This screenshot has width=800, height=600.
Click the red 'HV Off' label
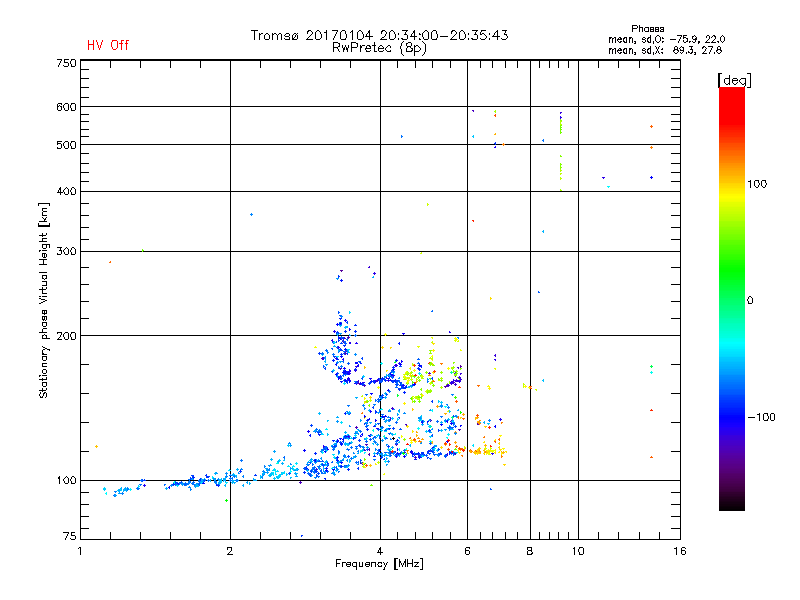coord(108,45)
